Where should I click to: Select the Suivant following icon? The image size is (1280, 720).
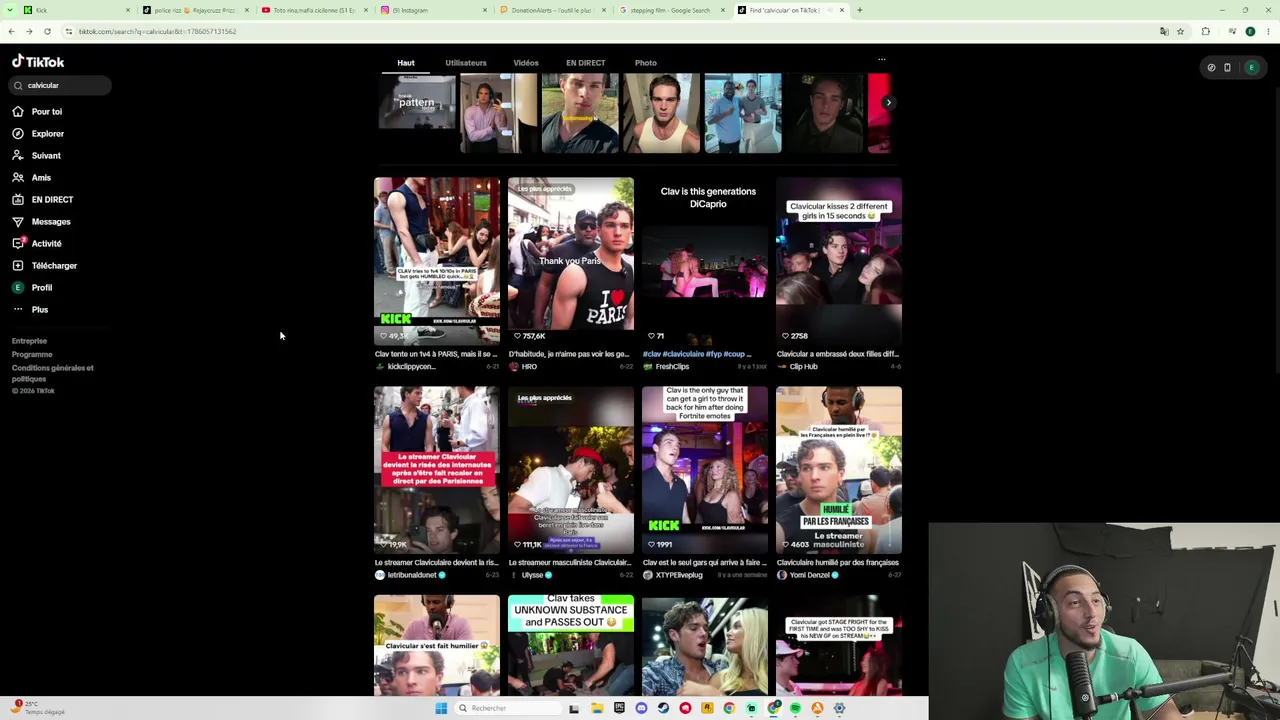tap(18, 156)
